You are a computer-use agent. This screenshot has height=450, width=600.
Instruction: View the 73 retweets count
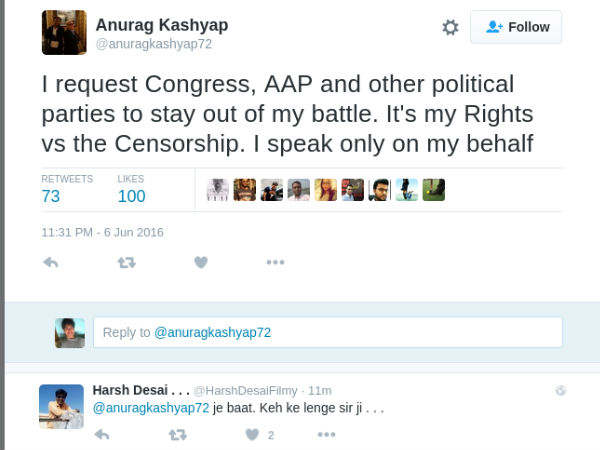[51, 196]
